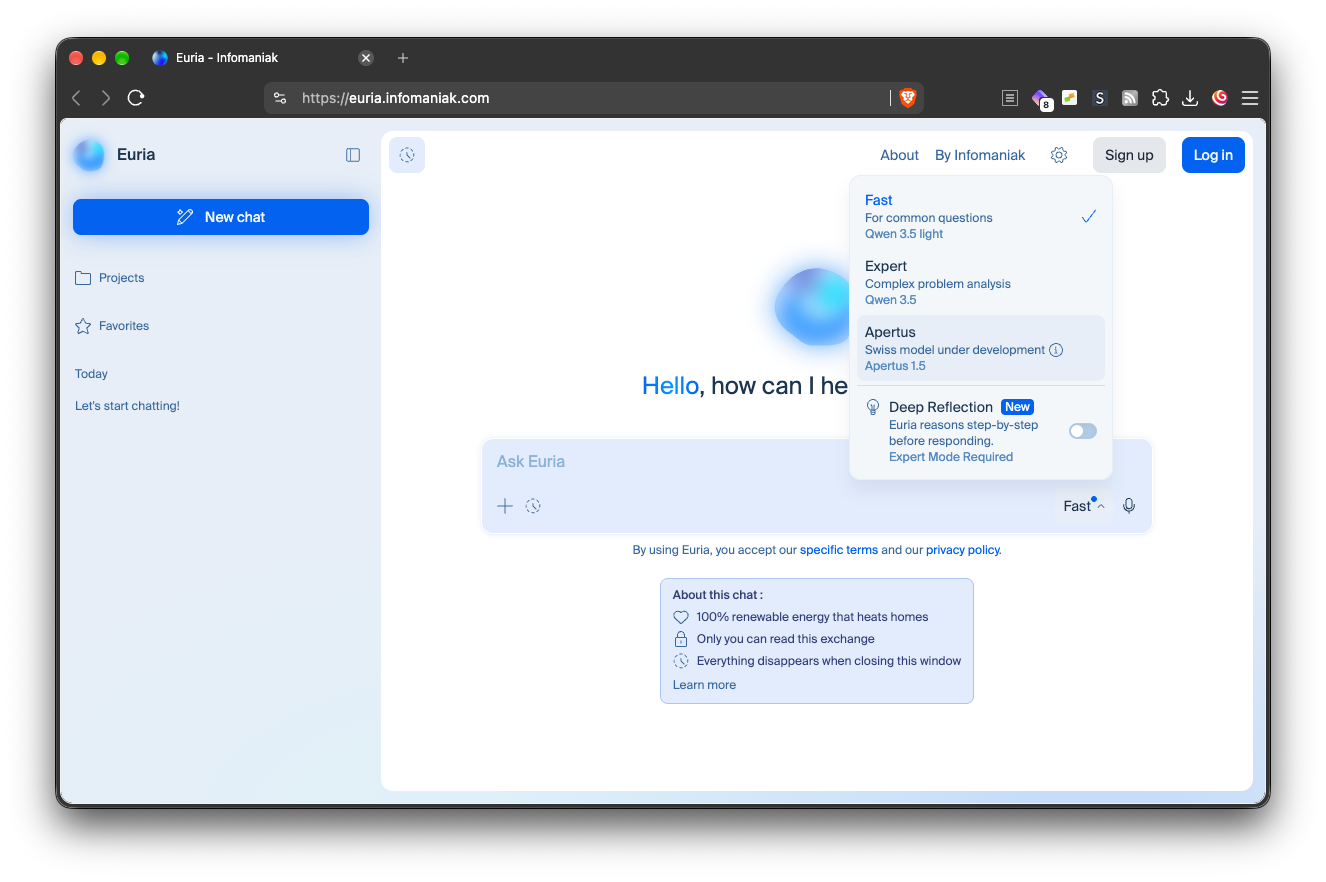Start voice input with the microphone icon
Screen dimensions: 1326x882
coord(1129,506)
